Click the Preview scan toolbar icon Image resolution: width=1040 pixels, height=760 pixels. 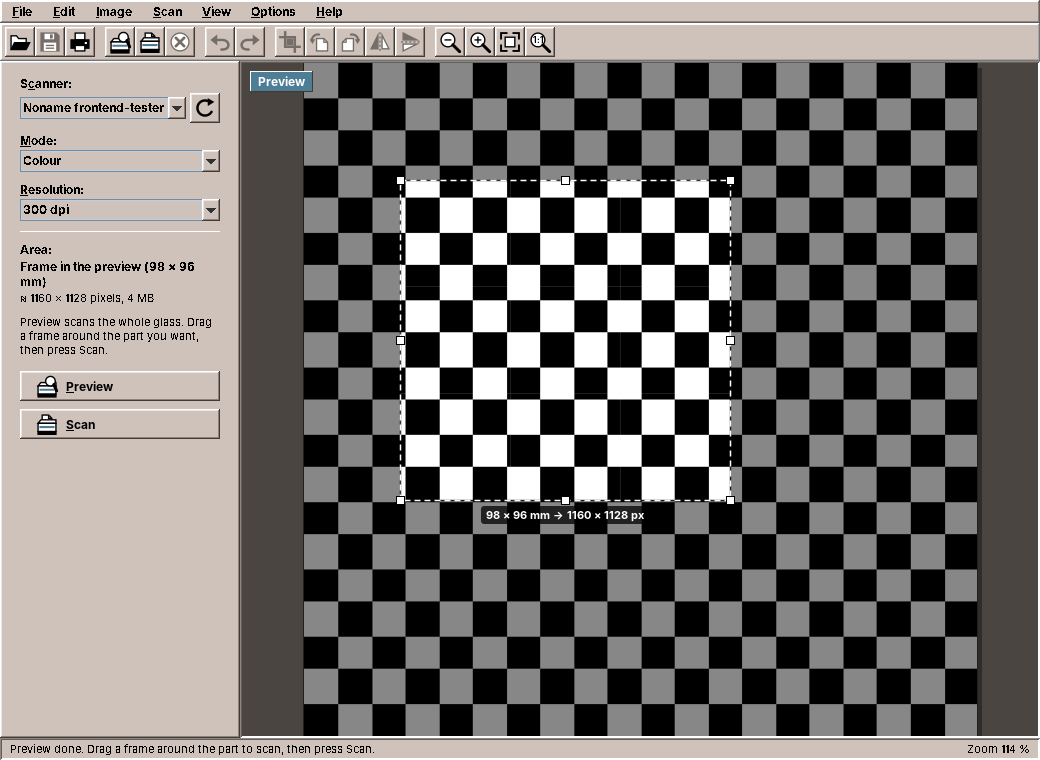point(120,42)
